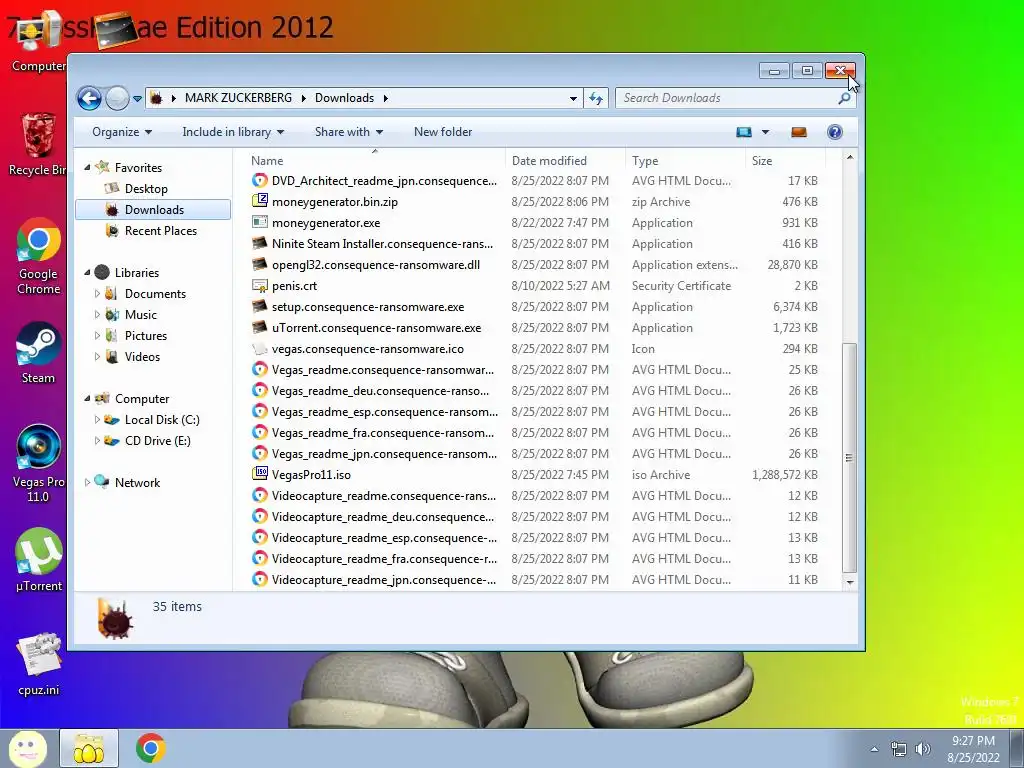
Task: Expand Local Disk (C:)
Action: 97,420
